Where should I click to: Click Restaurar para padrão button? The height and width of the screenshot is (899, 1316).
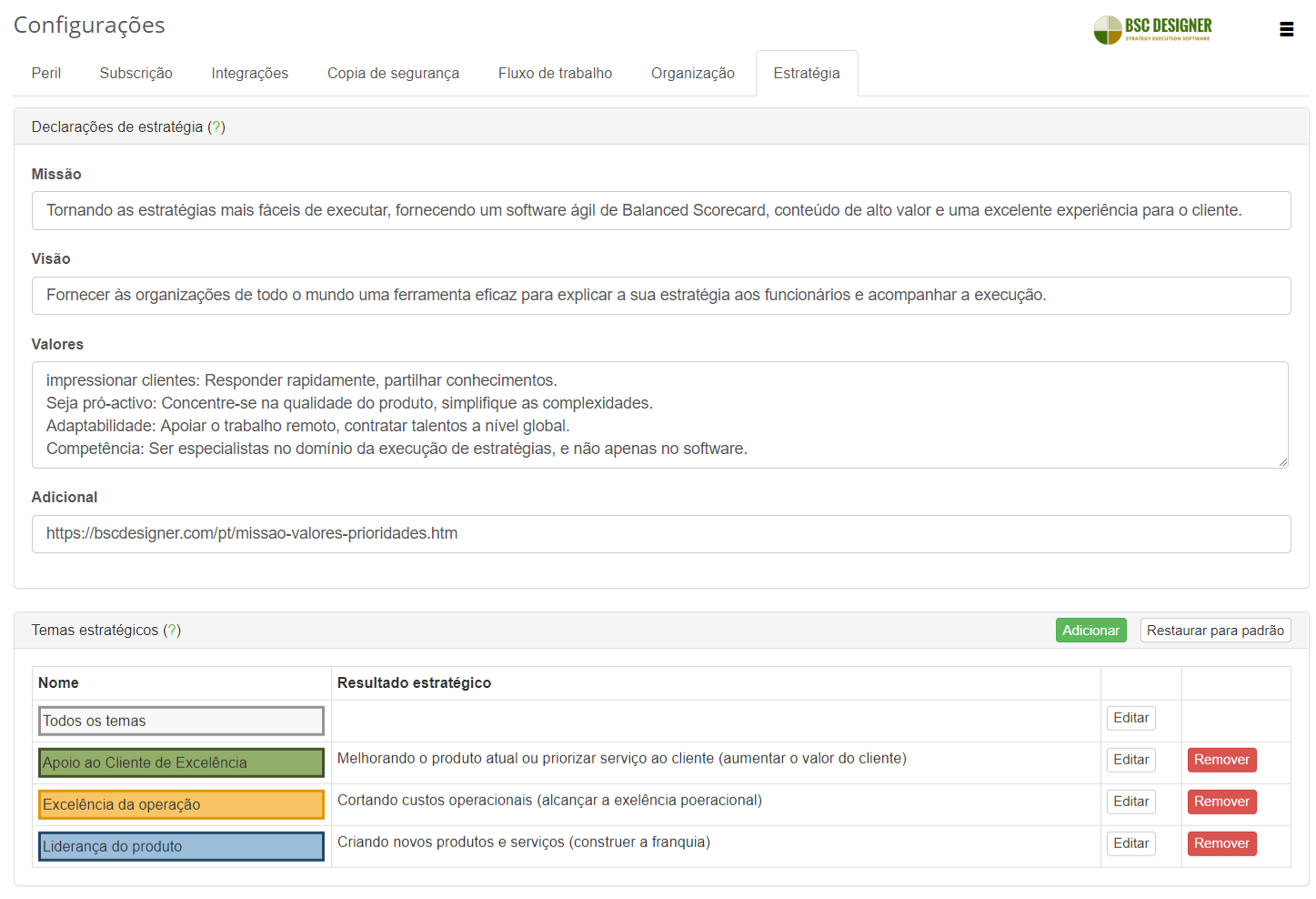(1215, 631)
